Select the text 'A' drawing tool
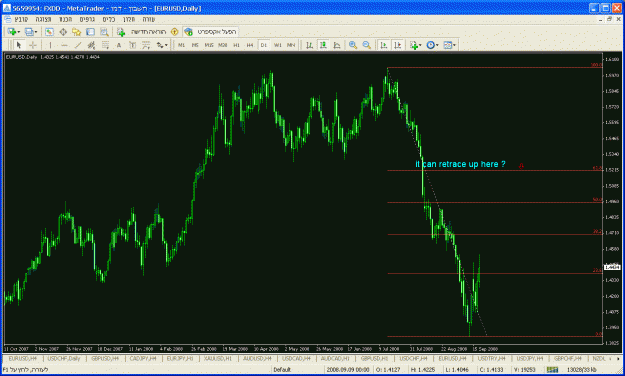The width and height of the screenshot is (625, 376). coord(119,45)
